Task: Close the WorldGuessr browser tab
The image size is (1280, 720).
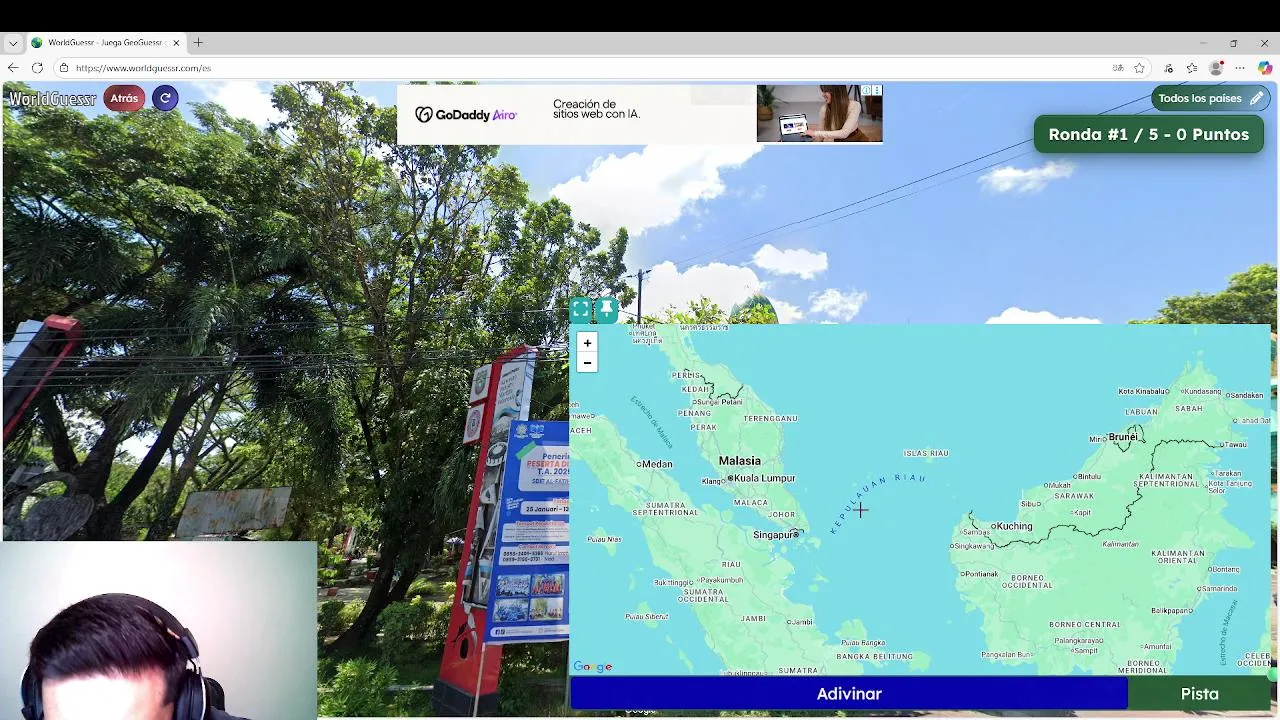Action: pyautogui.click(x=176, y=43)
